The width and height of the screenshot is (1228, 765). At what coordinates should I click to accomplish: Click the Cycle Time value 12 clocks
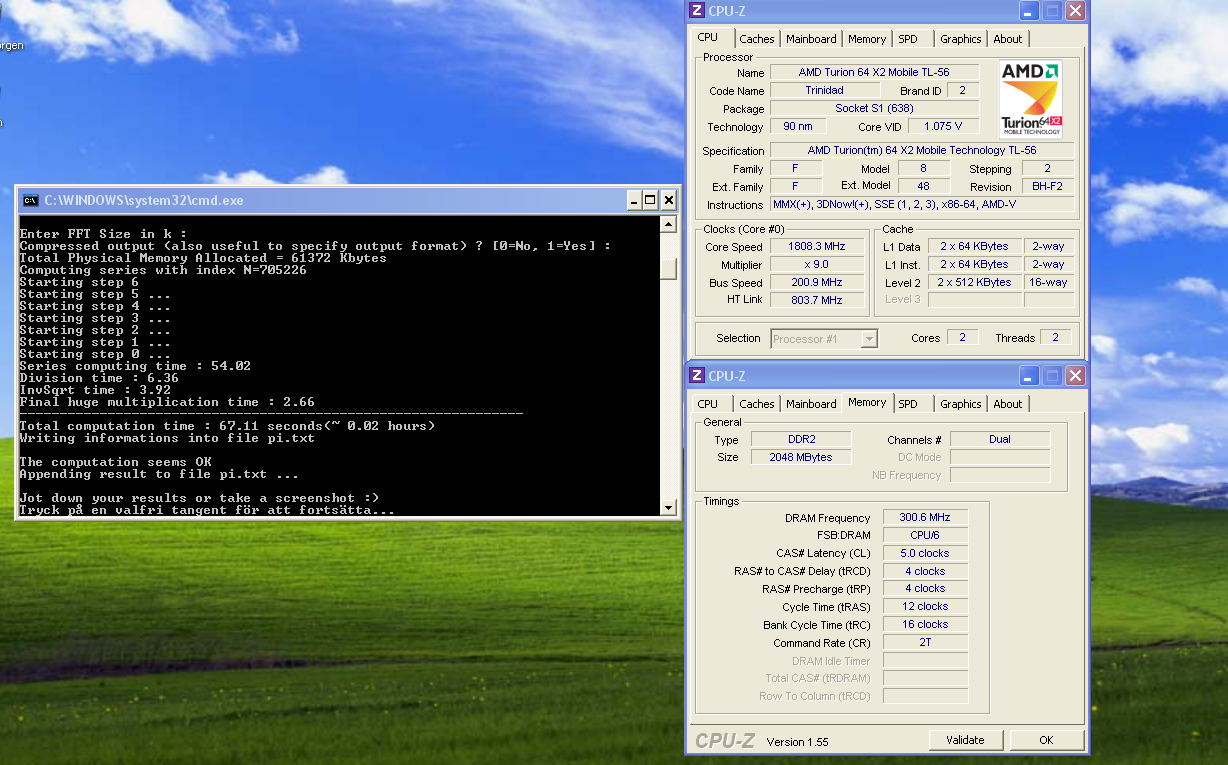point(925,607)
